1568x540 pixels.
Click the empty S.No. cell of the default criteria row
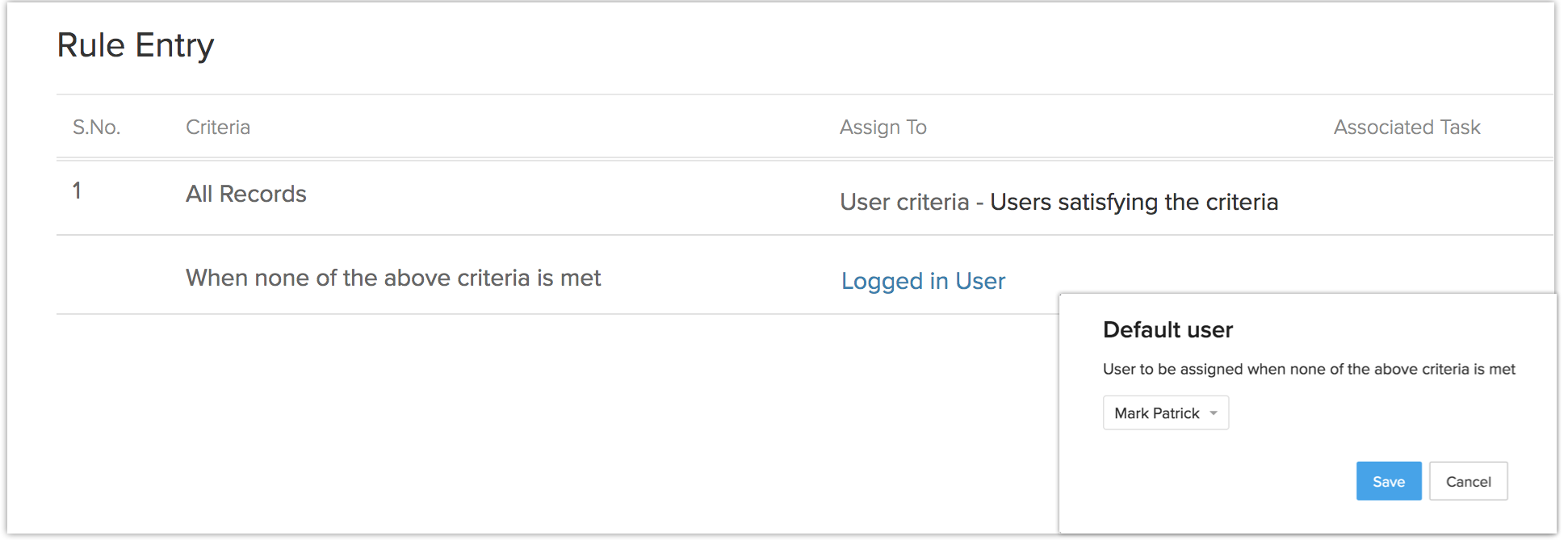click(x=96, y=276)
